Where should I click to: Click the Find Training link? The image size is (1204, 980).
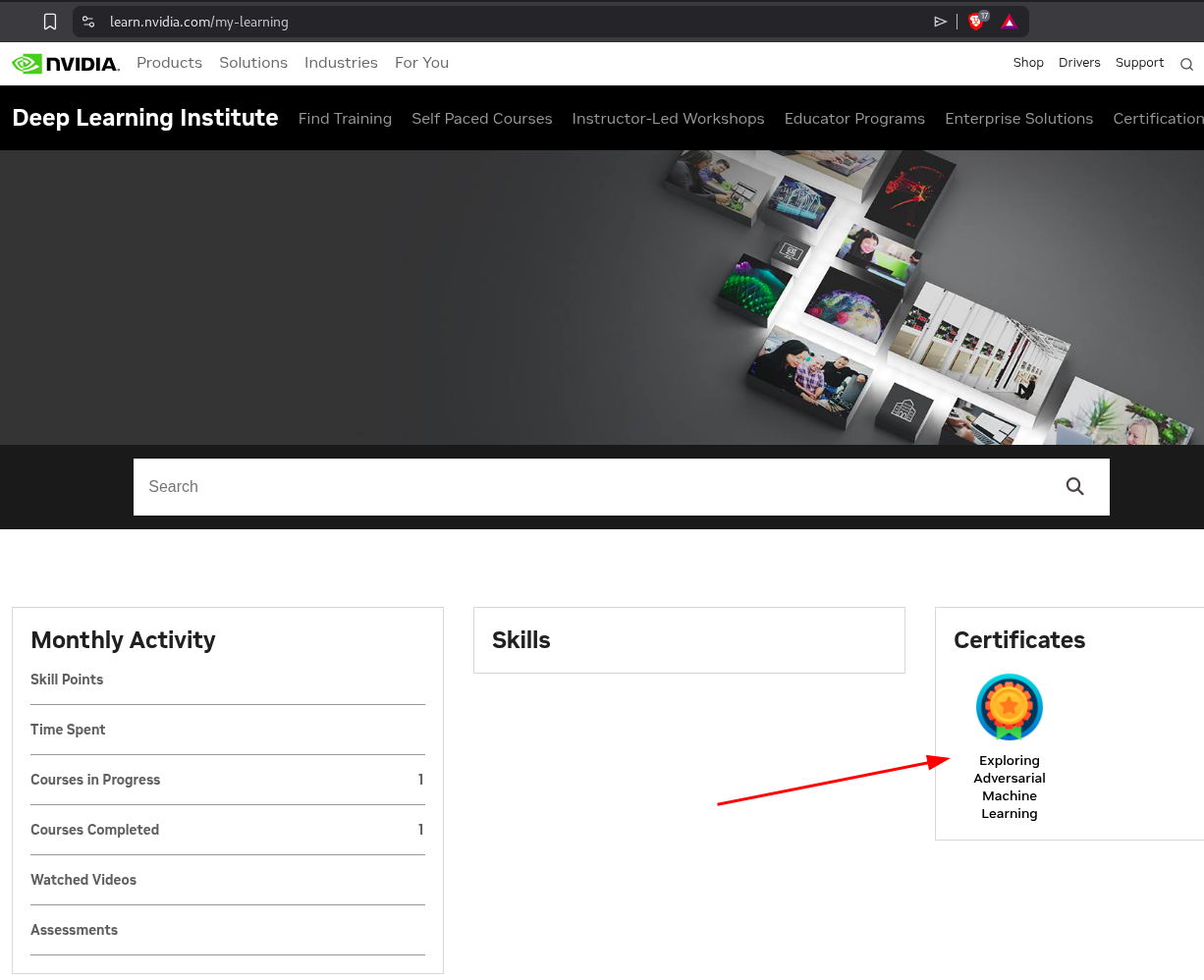345,119
